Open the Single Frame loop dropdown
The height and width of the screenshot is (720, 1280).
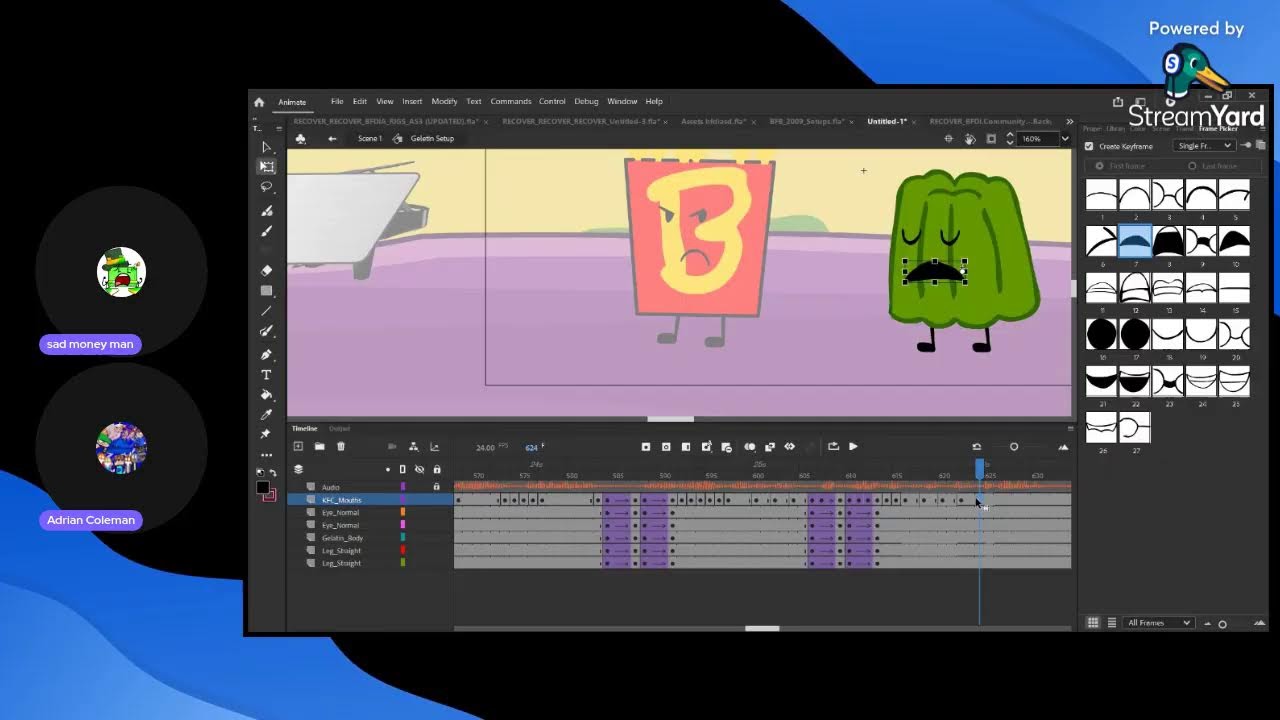point(1204,146)
